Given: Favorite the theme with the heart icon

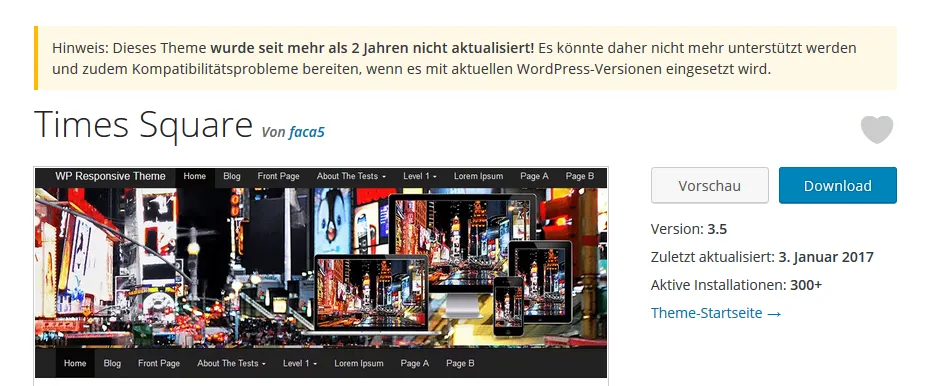Looking at the screenshot, I should pyautogui.click(x=877, y=129).
